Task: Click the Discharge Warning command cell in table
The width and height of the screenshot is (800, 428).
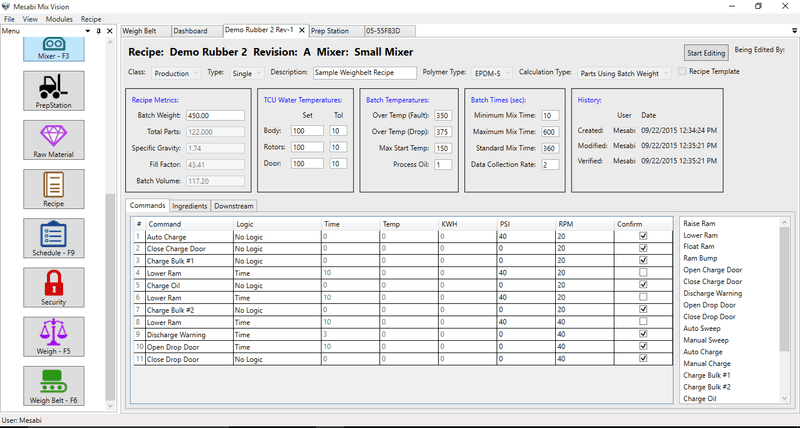Action: point(189,335)
